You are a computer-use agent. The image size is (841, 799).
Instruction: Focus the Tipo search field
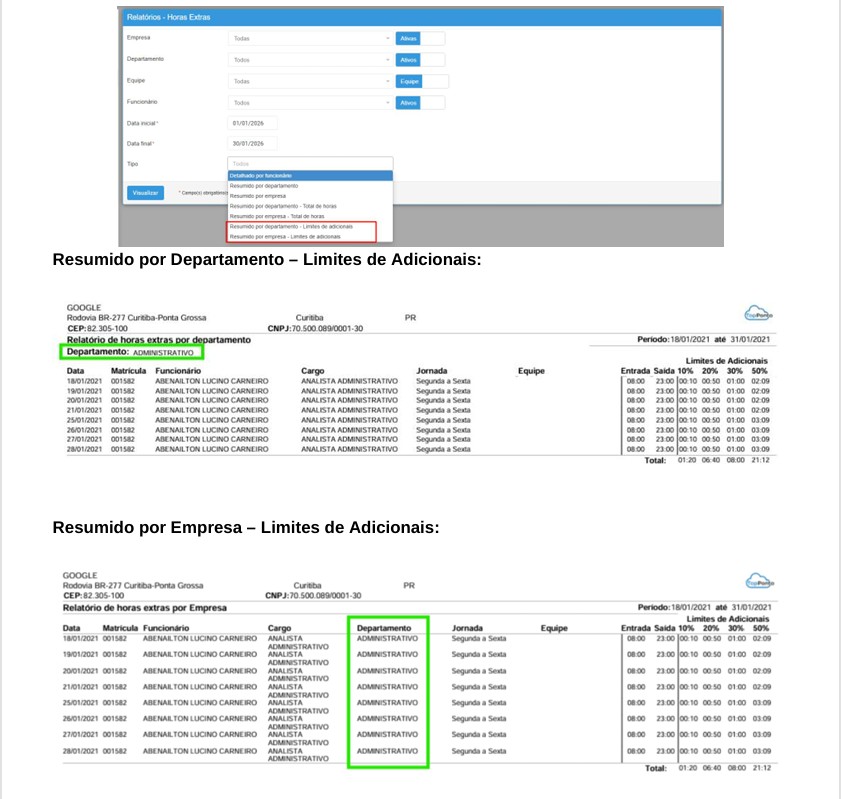click(x=310, y=163)
